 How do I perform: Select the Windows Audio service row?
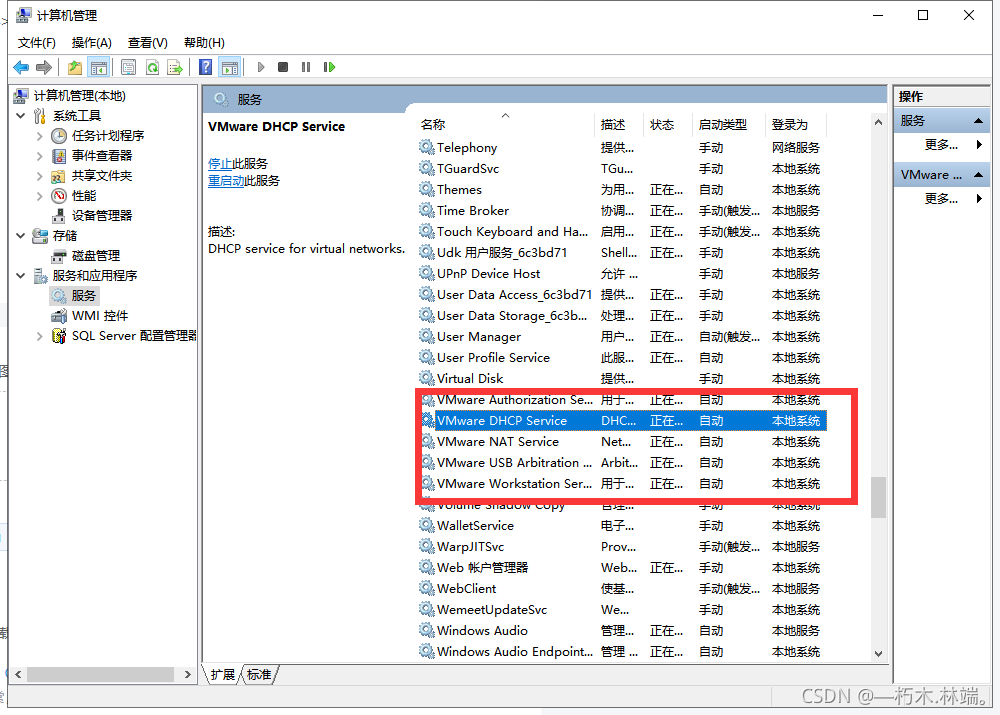(622, 631)
